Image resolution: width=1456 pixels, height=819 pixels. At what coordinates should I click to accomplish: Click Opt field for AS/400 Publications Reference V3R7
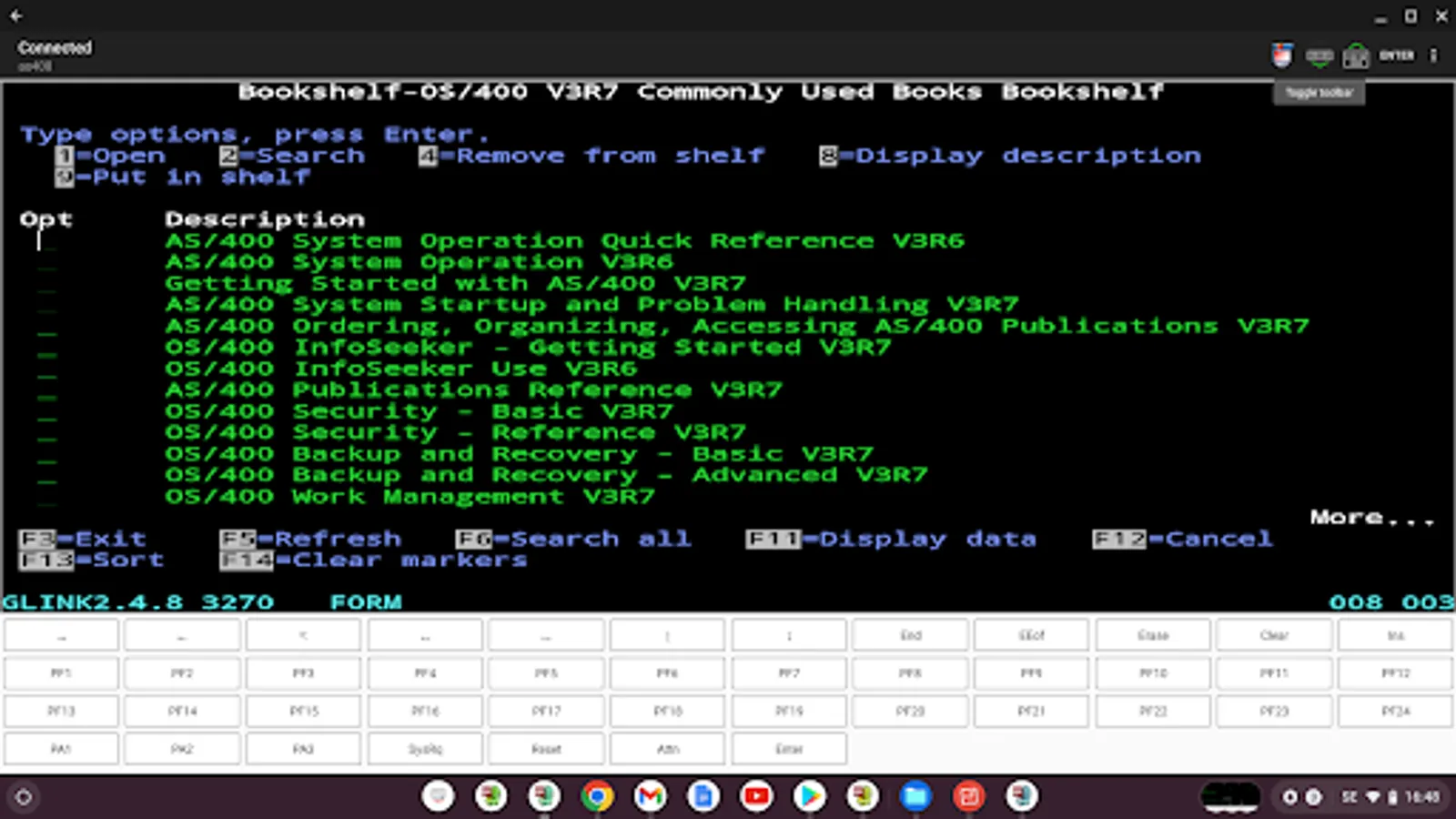coord(46,390)
